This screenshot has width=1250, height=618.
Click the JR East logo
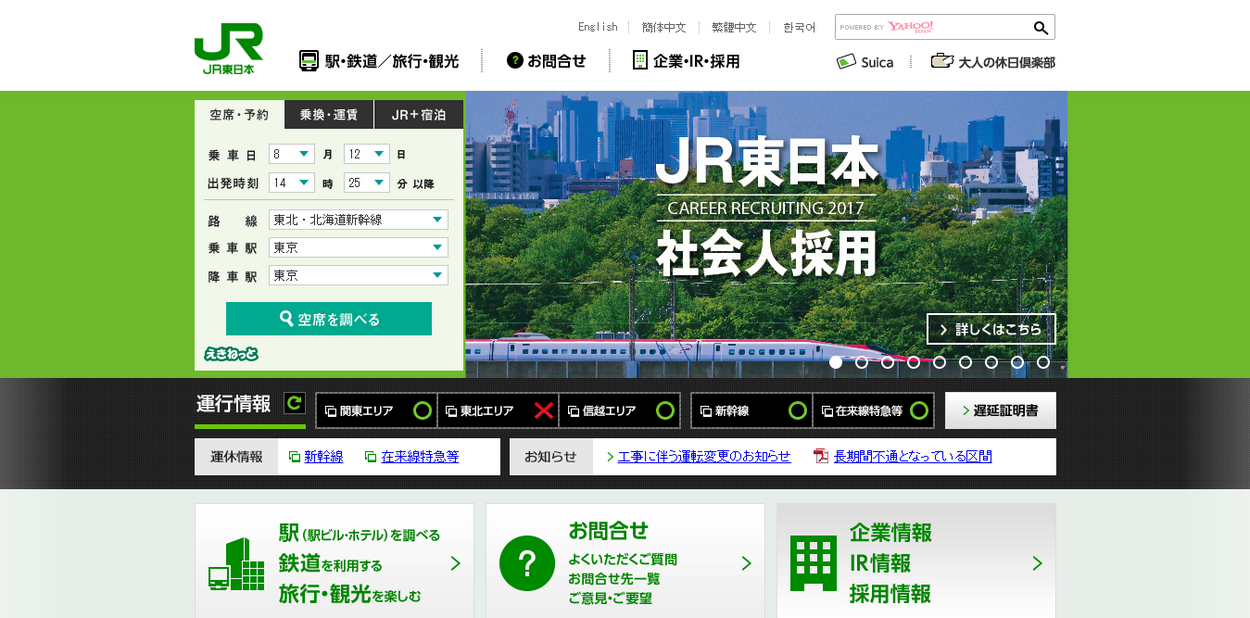tap(228, 48)
